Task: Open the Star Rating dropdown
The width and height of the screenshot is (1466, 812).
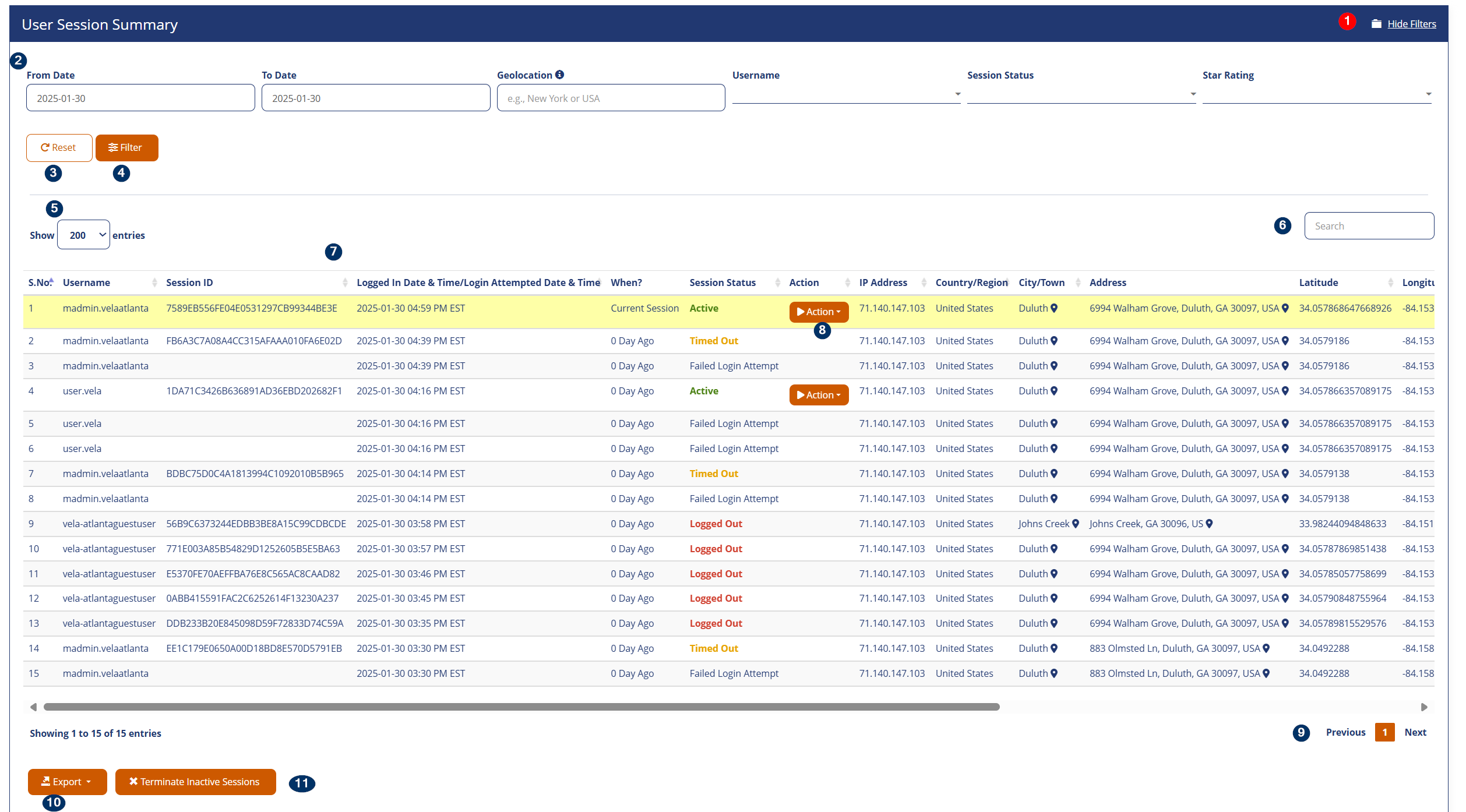Action: click(x=1316, y=94)
